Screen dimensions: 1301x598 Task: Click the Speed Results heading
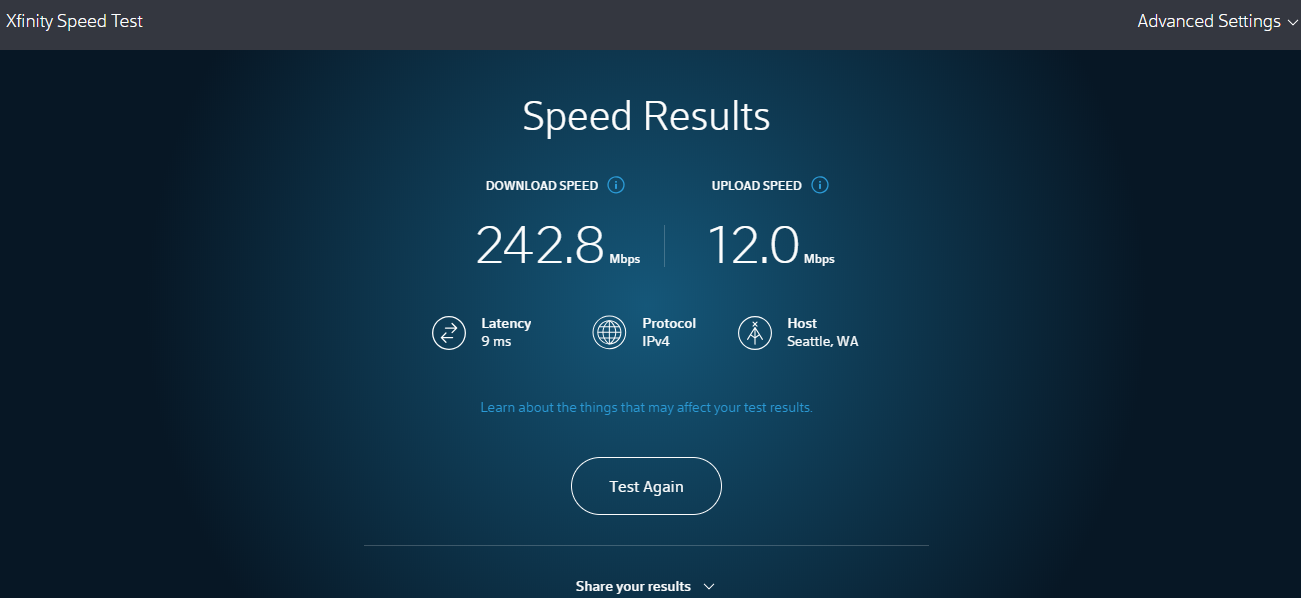[646, 116]
